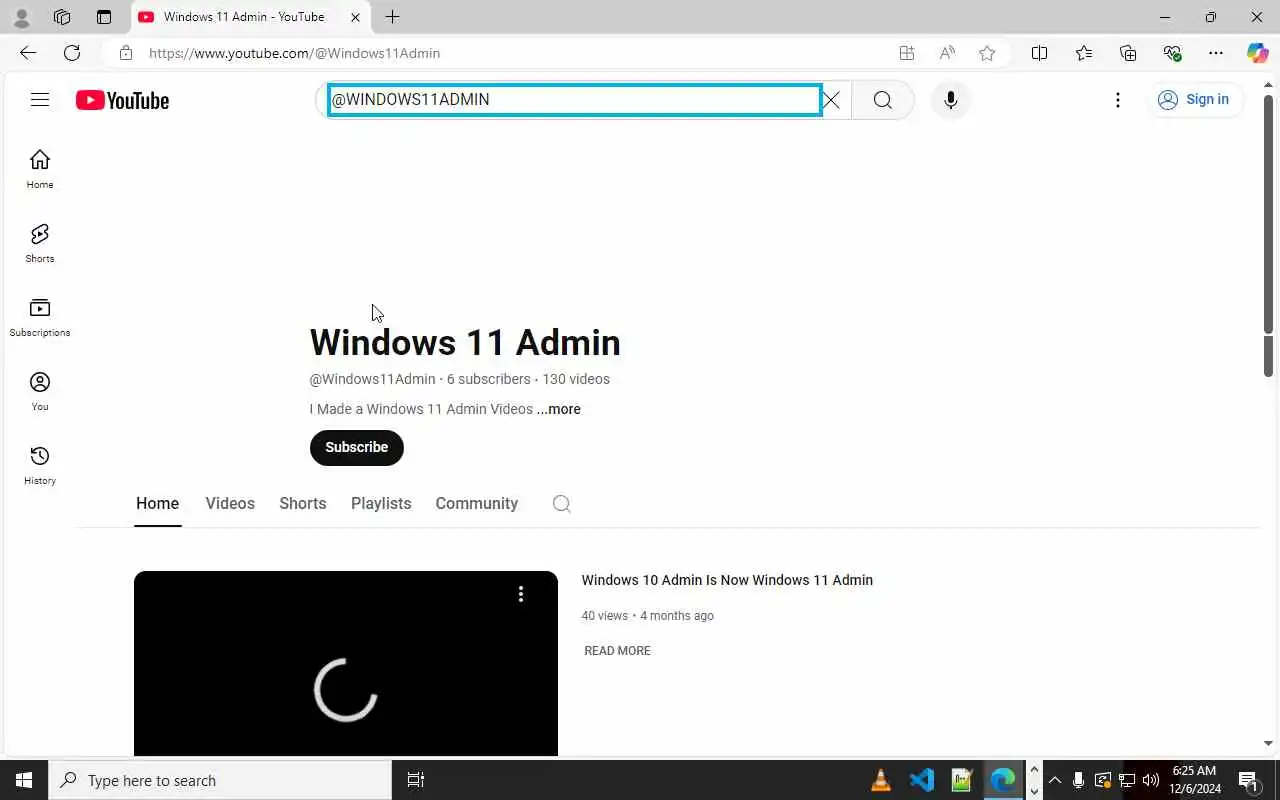Click the page vertical scrollbar thumb
This screenshot has width=1280, height=800.
[1268, 235]
